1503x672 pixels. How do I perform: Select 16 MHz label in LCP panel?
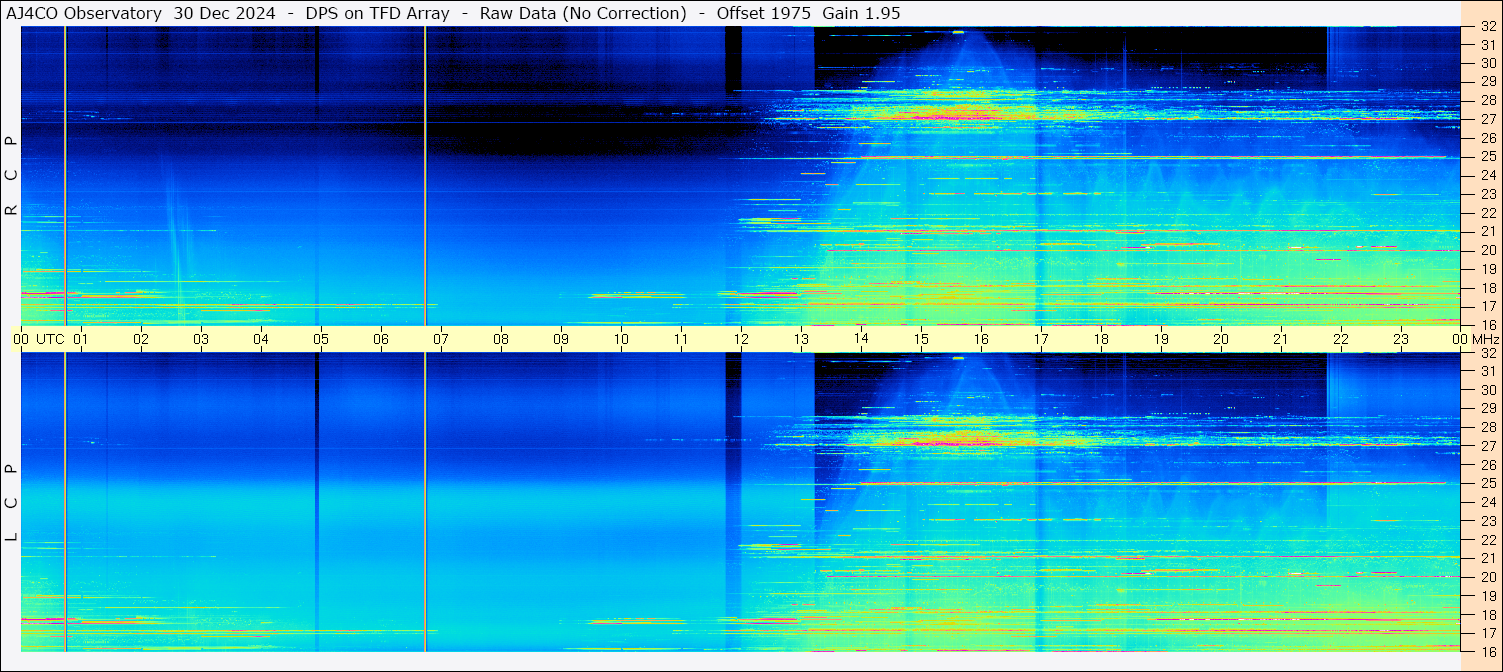[x=1488, y=651]
